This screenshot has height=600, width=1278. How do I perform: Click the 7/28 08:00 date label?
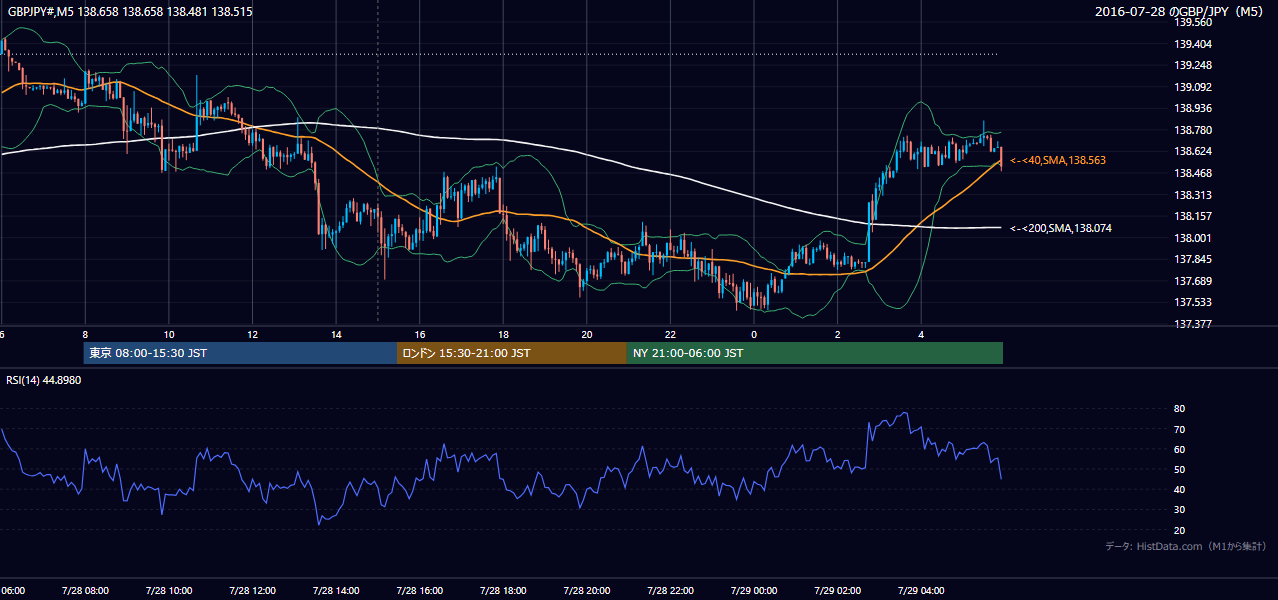(x=85, y=590)
